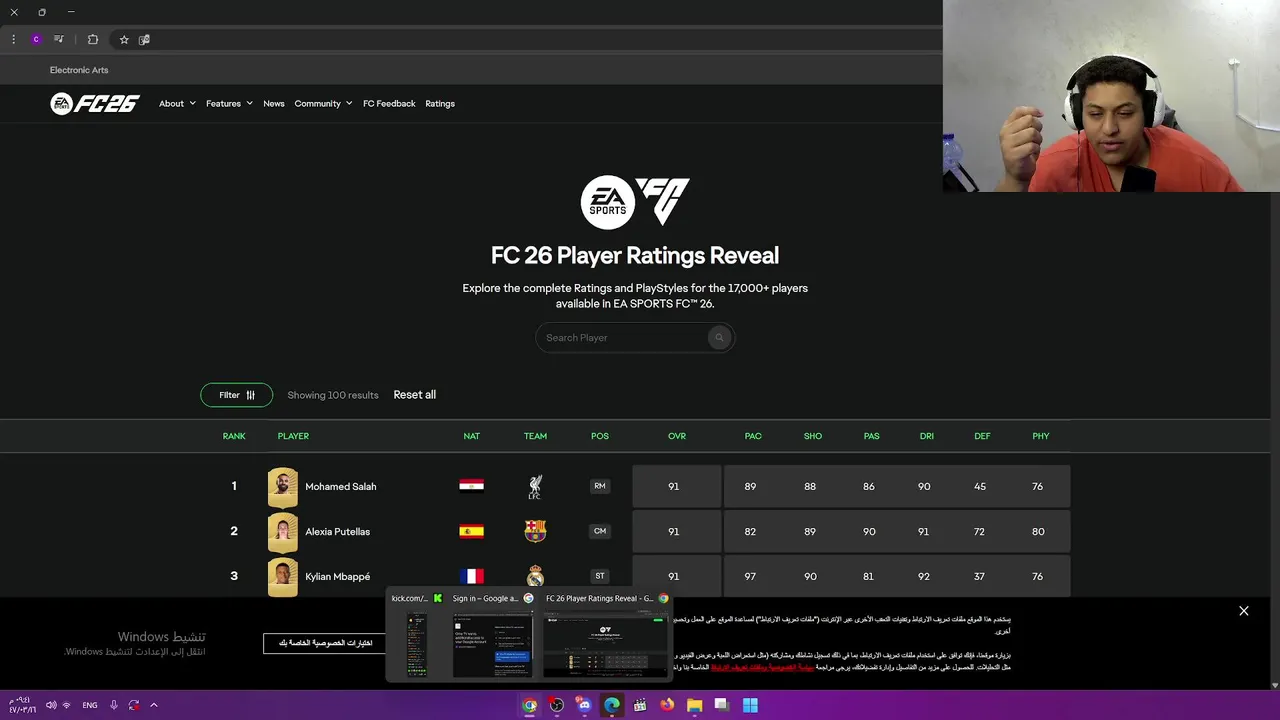Open the Filter button
This screenshot has height=720, width=1280.
click(x=237, y=395)
